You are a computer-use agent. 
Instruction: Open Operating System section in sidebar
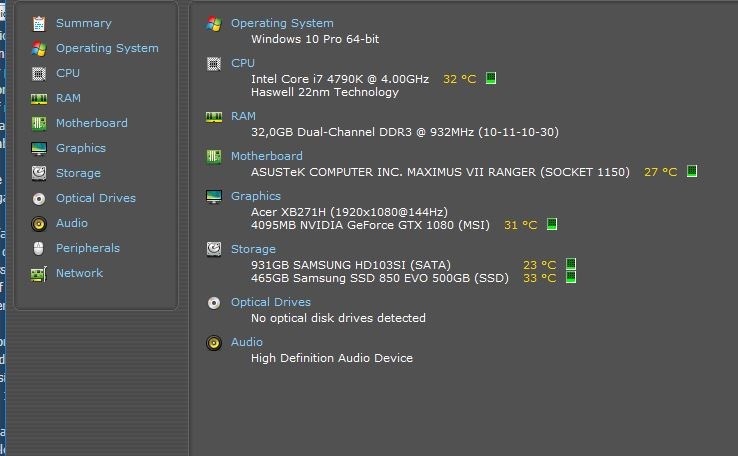(107, 48)
